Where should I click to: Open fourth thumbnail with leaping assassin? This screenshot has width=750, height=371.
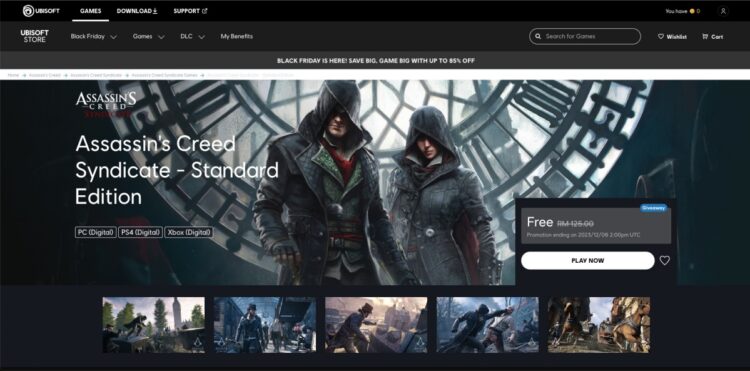[487, 325]
